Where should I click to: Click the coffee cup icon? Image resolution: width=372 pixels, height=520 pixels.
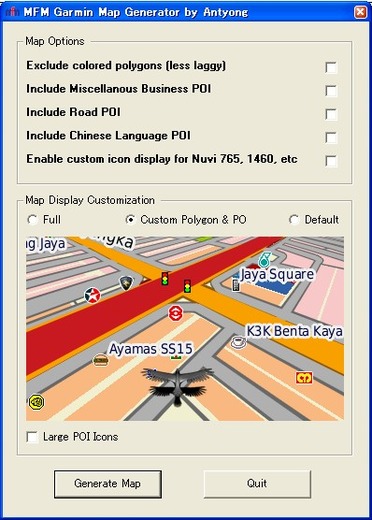pos(239,342)
